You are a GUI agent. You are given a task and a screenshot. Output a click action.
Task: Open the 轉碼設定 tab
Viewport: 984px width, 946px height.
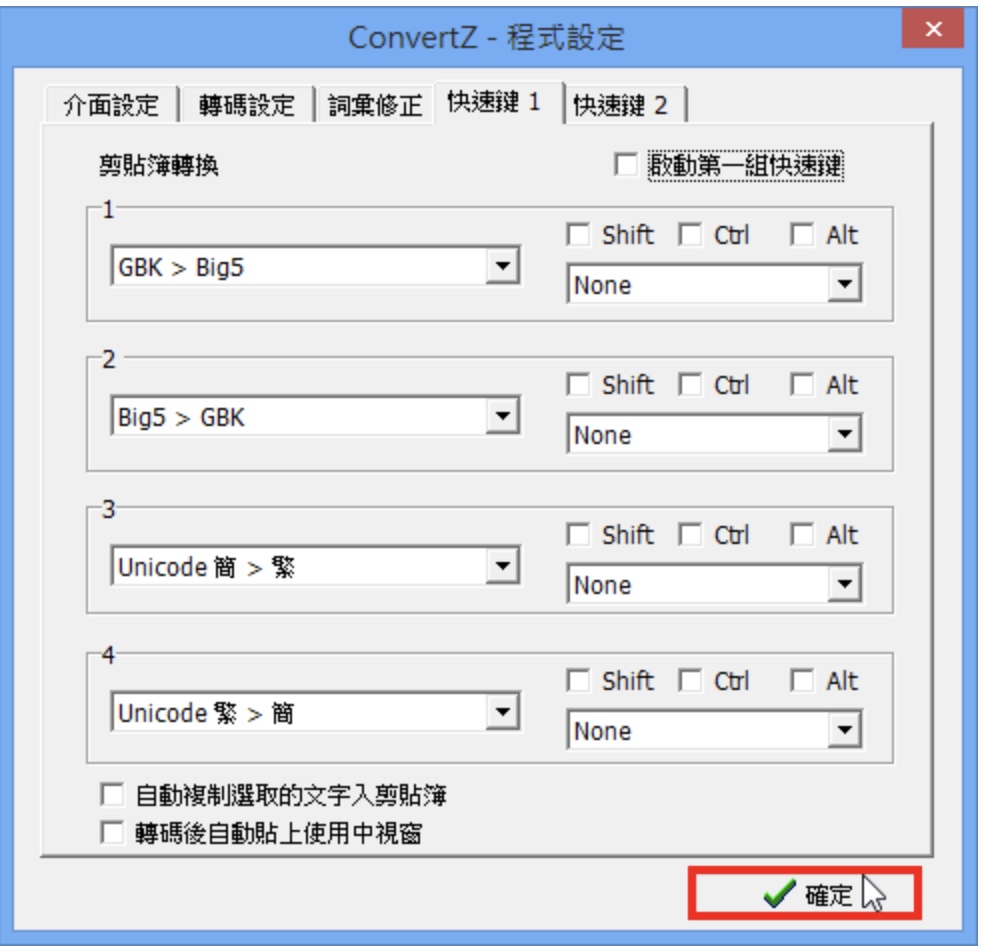[x=246, y=105]
